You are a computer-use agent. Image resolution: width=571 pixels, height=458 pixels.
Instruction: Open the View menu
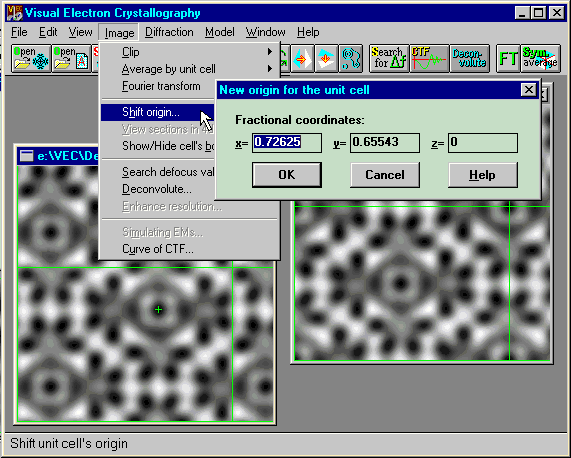[80, 32]
